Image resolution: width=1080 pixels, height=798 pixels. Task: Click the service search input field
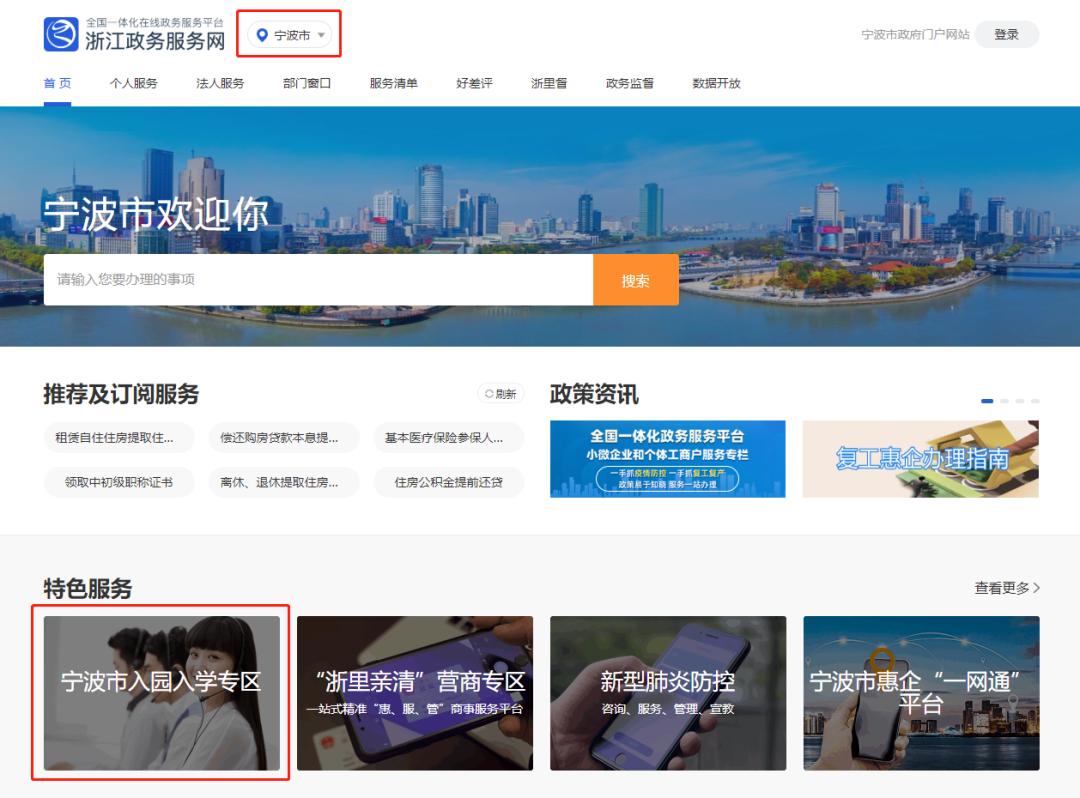(320, 280)
